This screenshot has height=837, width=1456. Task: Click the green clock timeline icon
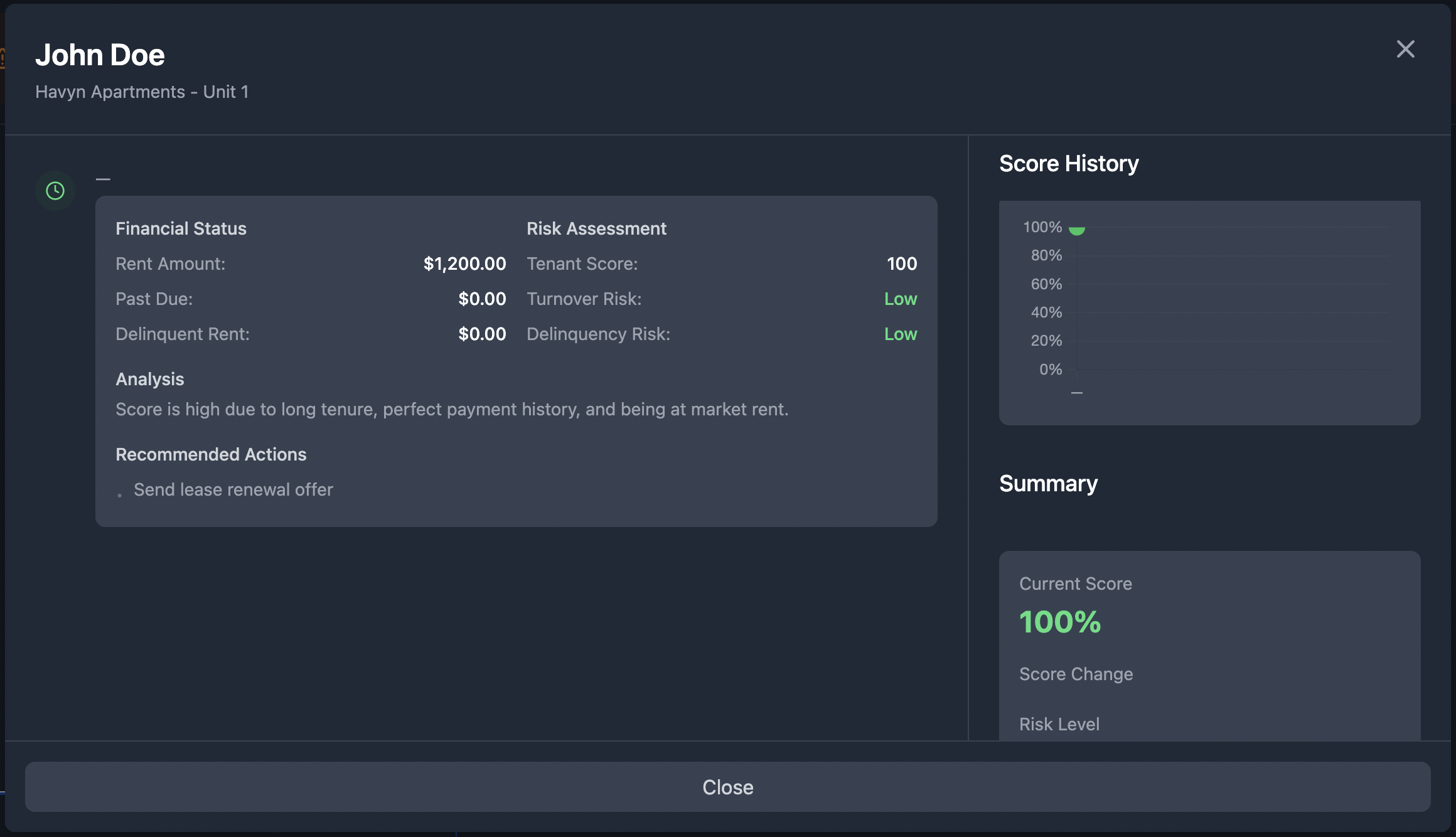coord(55,191)
